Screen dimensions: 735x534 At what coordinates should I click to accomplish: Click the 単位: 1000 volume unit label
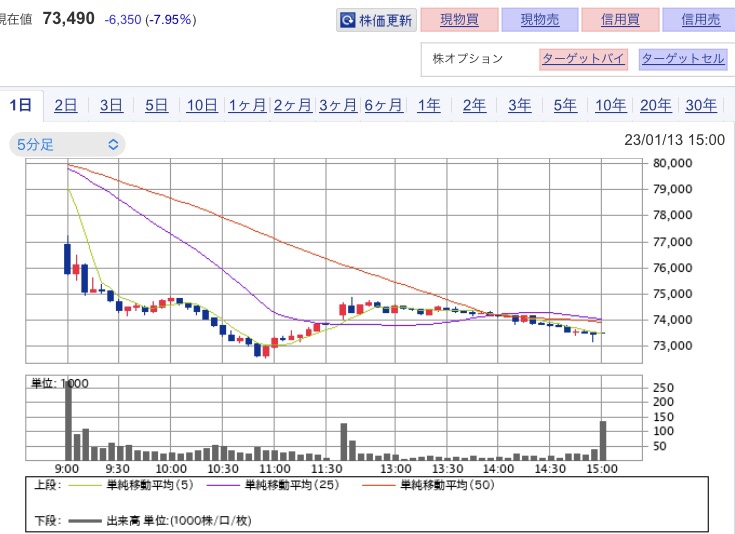tap(60, 384)
